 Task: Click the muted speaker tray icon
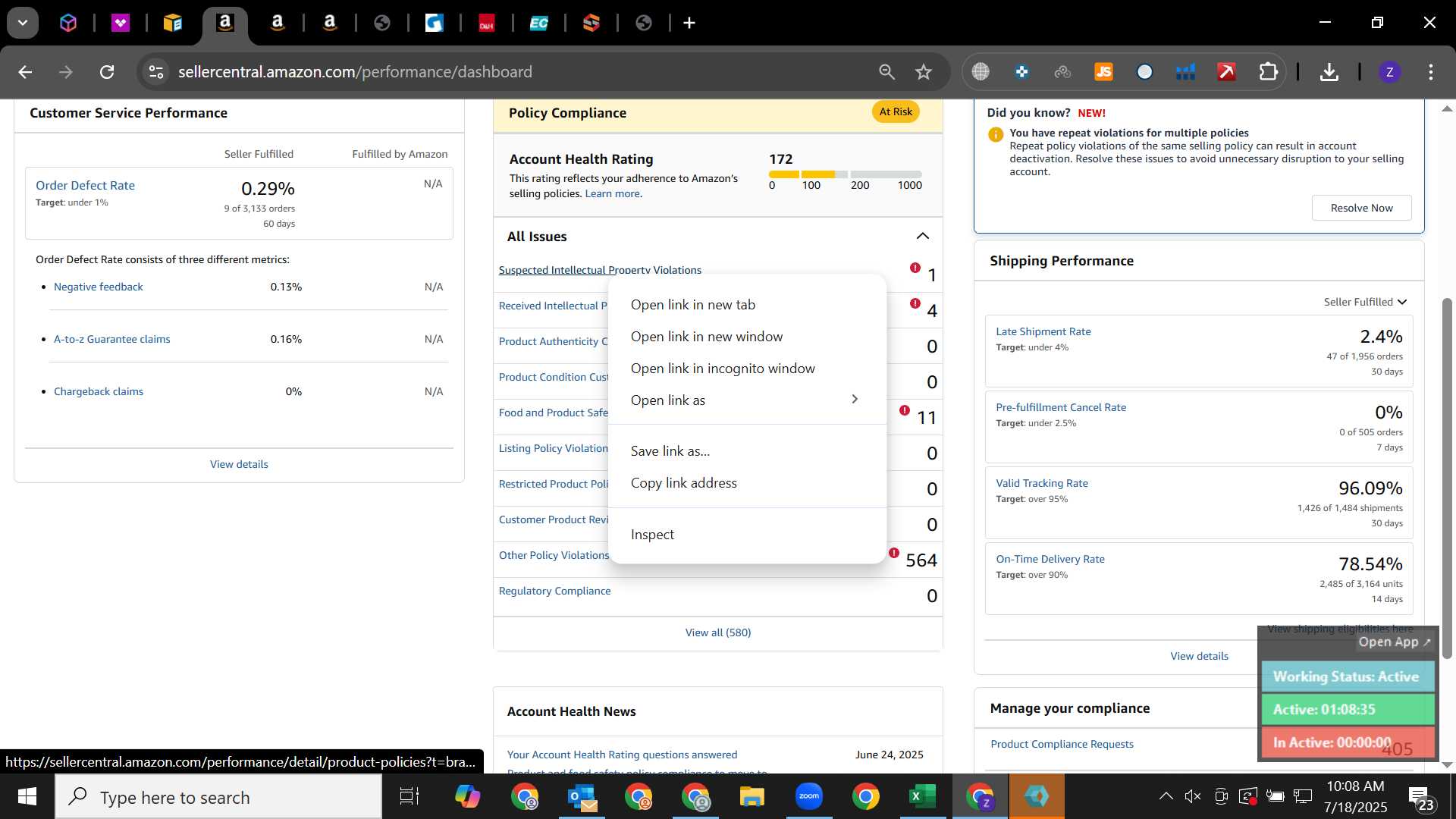pos(1193,796)
